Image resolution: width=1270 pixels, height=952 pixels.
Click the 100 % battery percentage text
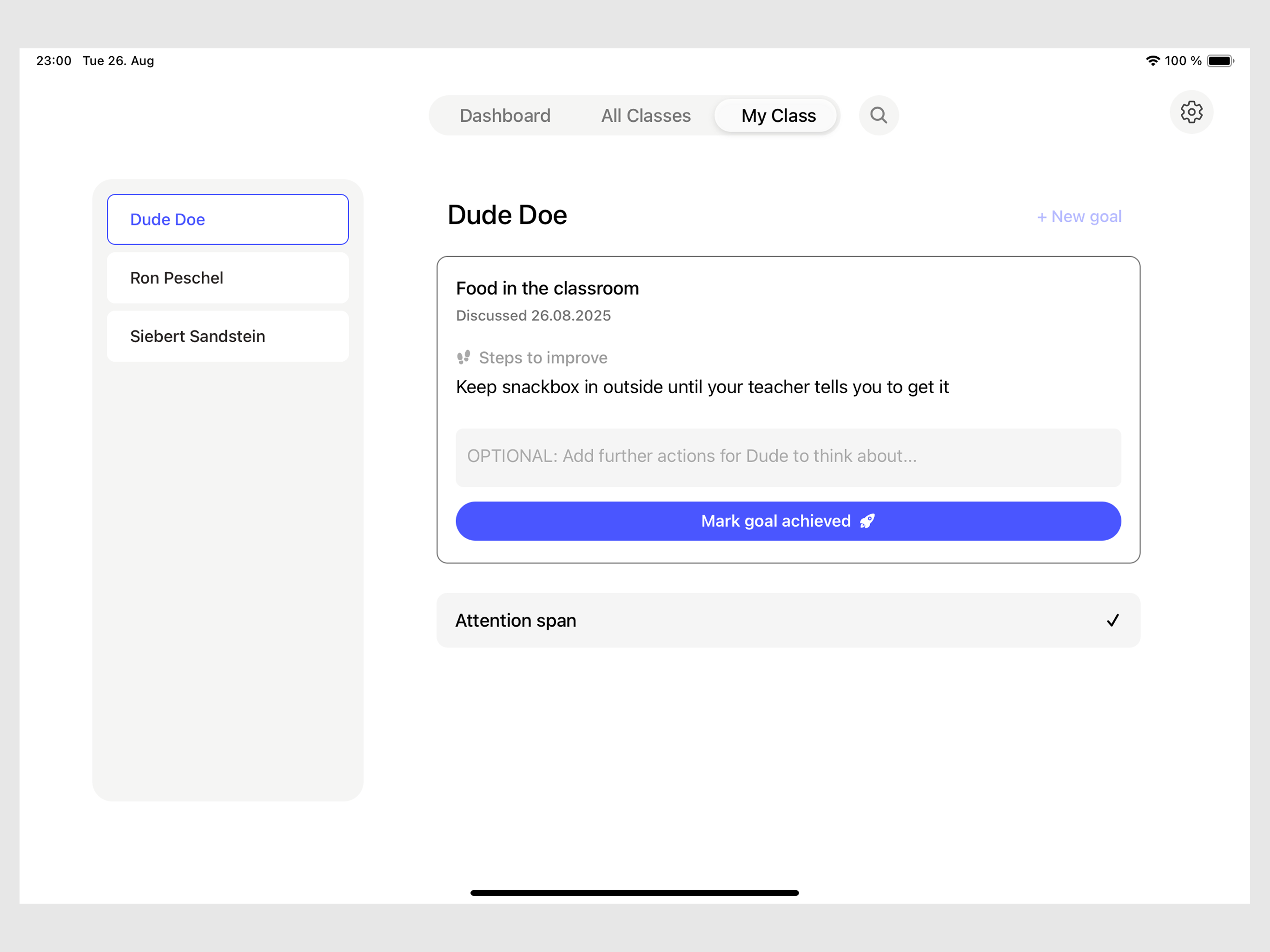(x=1183, y=61)
